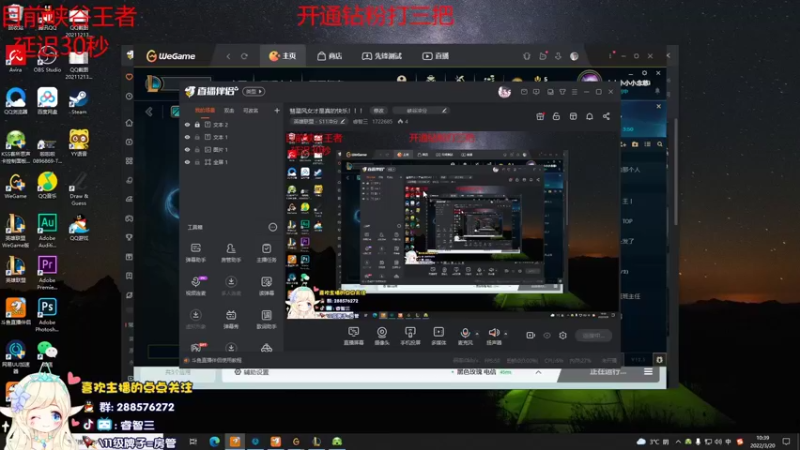Viewport: 800px width, 450px height.
Task: Open the 弹幕助手 tool in the toolbox
Action: click(x=195, y=252)
